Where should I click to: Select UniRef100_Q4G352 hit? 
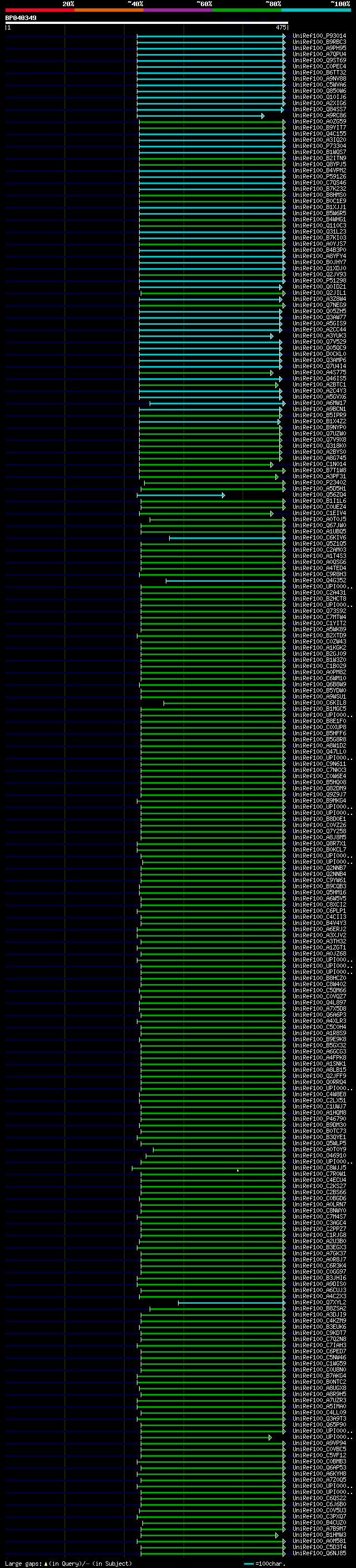tap(319, 580)
